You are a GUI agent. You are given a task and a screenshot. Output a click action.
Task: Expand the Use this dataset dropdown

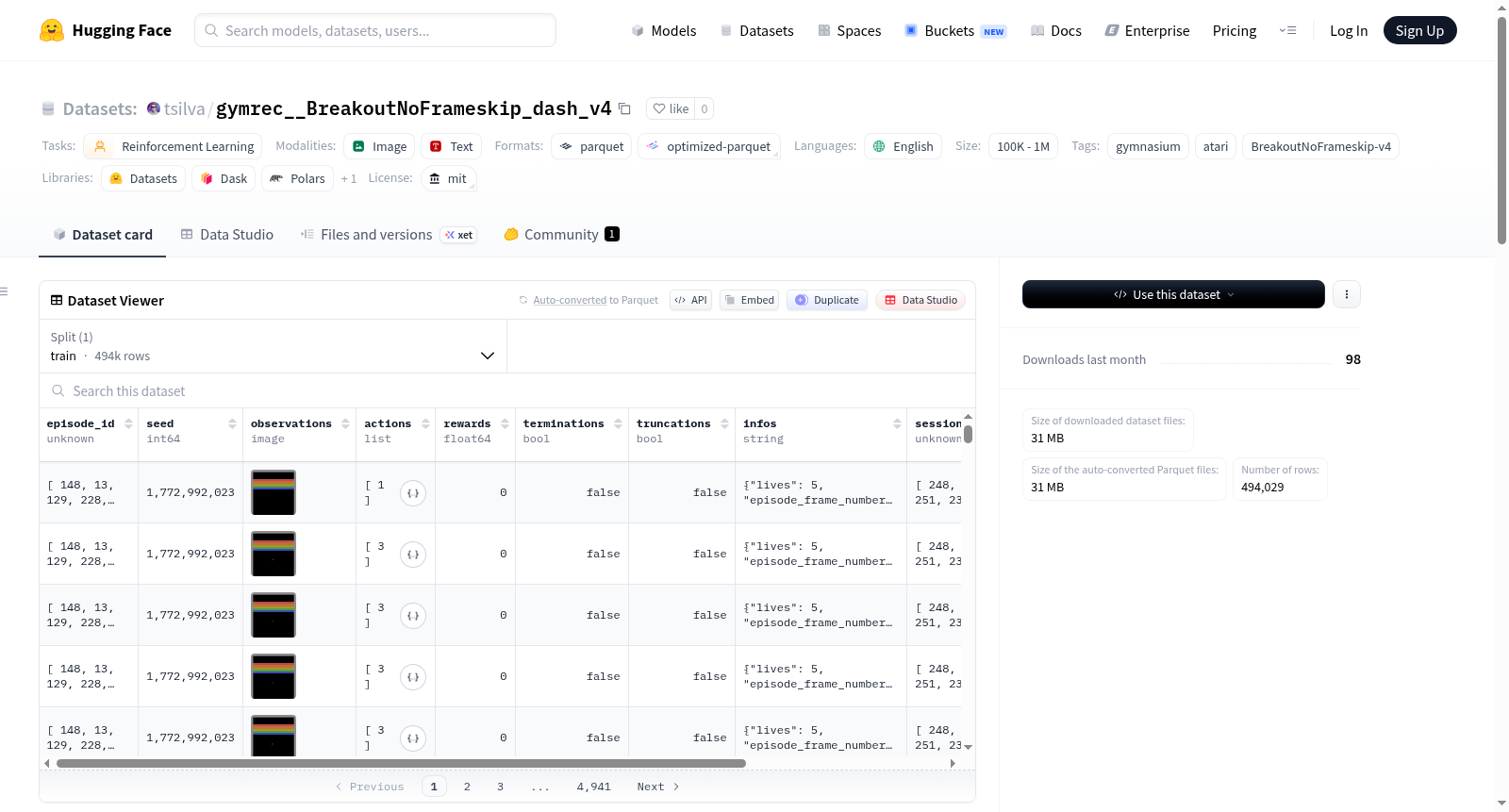coord(1173,294)
